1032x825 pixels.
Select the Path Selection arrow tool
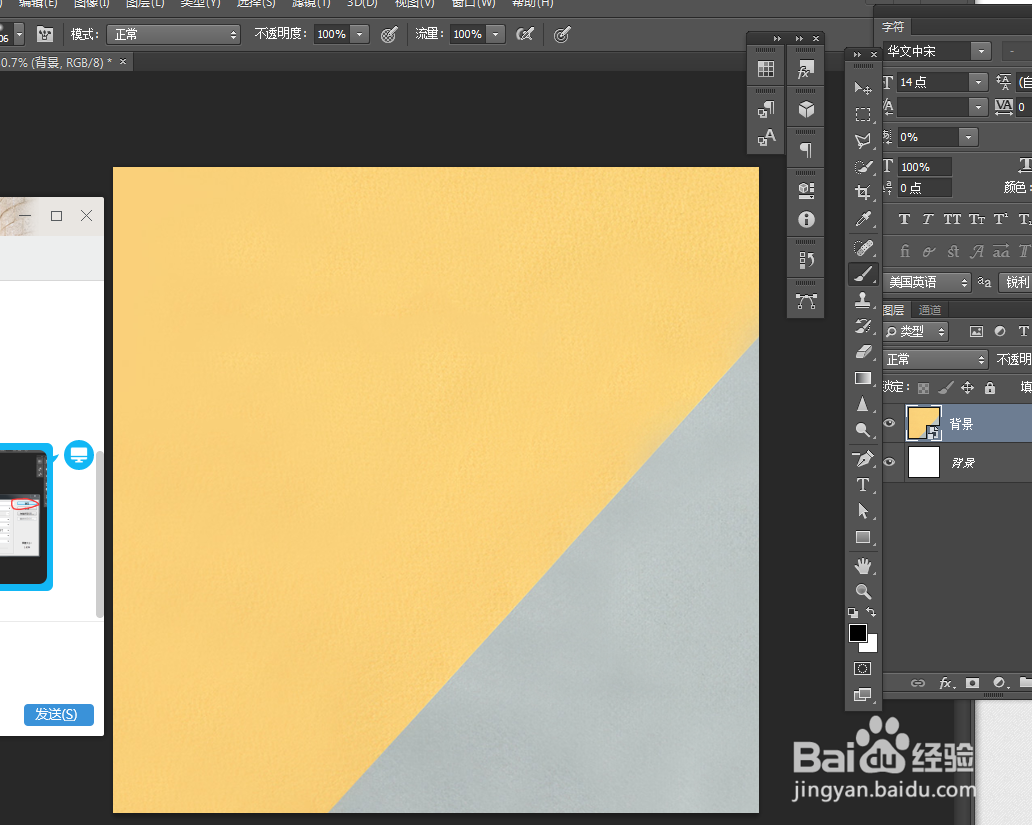863,512
